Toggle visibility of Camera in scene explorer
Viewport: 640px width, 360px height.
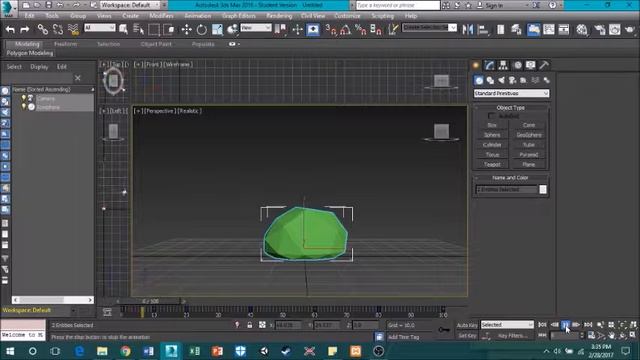[24, 98]
